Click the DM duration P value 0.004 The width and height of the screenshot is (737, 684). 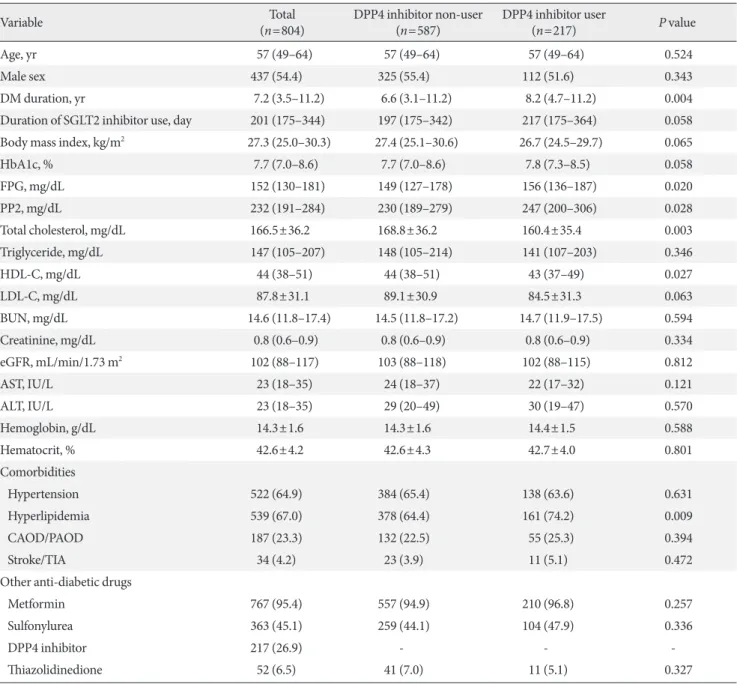click(x=678, y=98)
